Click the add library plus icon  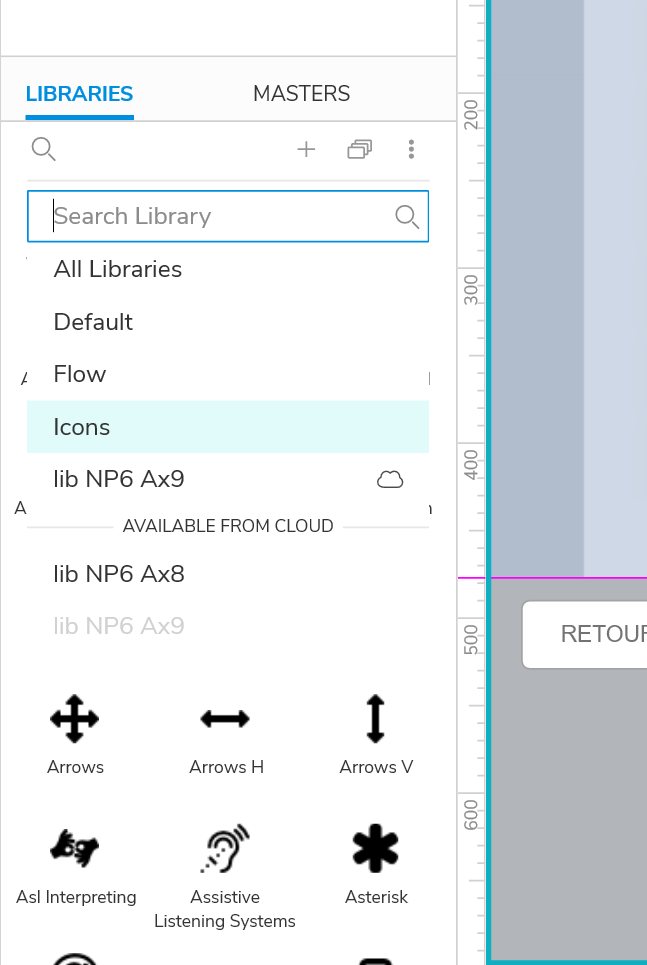[x=306, y=150]
